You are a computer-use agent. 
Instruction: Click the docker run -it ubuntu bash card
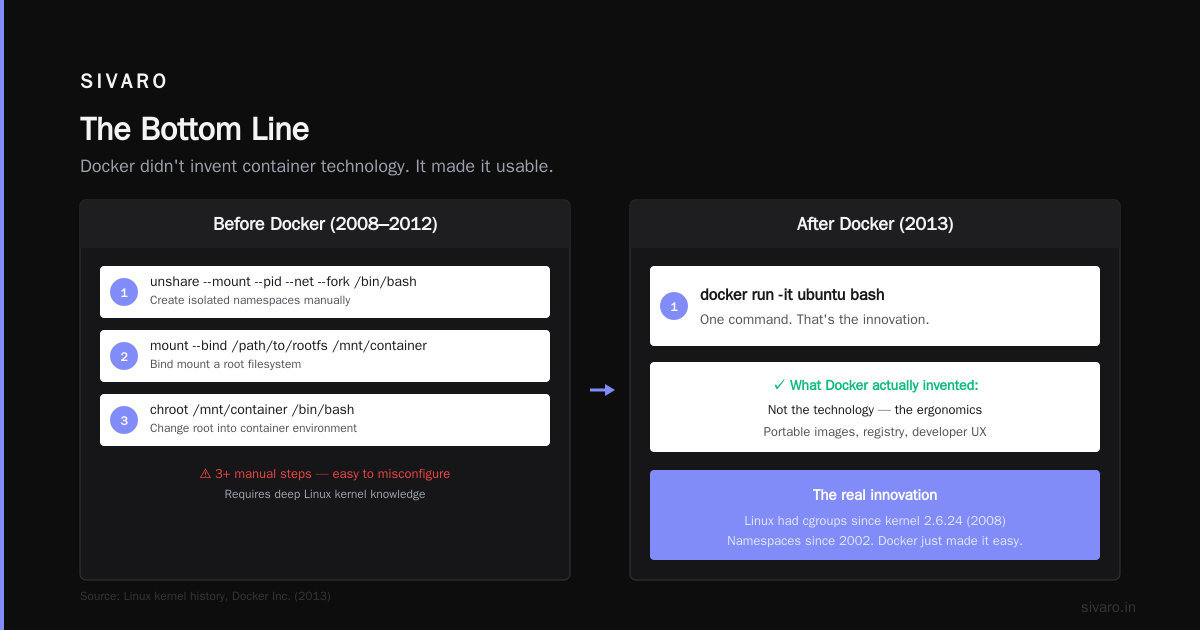(x=875, y=306)
